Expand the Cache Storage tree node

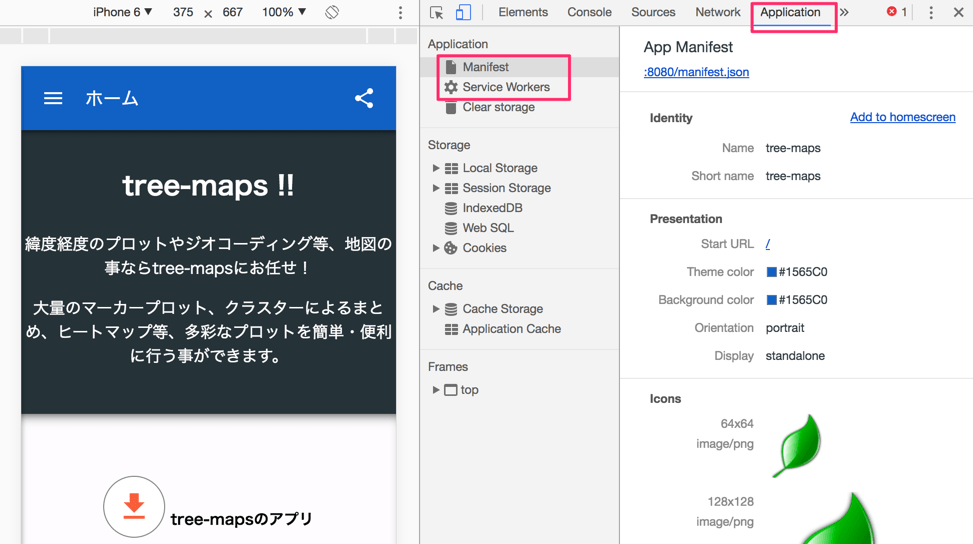pos(436,309)
